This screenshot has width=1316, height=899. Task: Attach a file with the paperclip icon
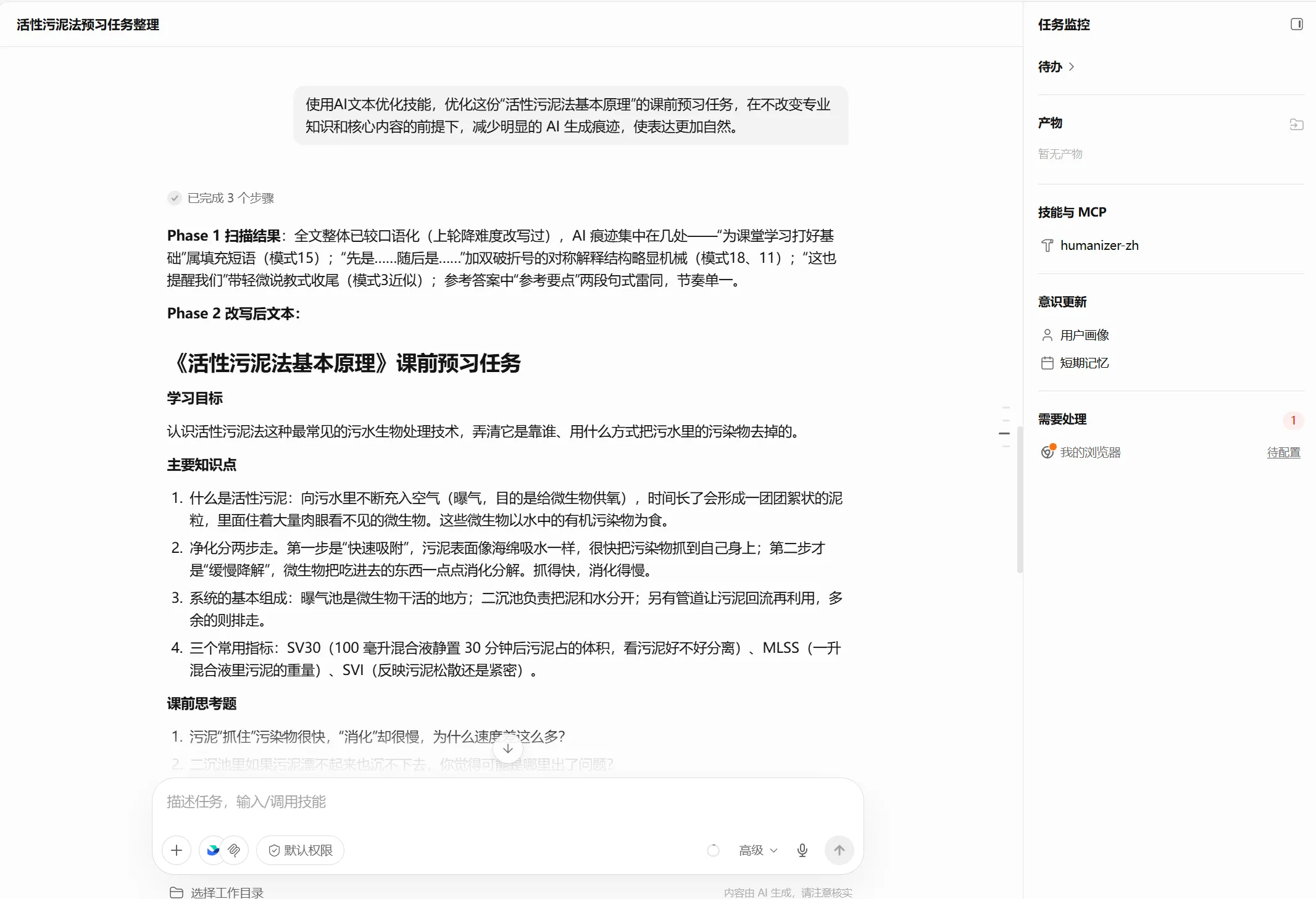pyautogui.click(x=234, y=850)
